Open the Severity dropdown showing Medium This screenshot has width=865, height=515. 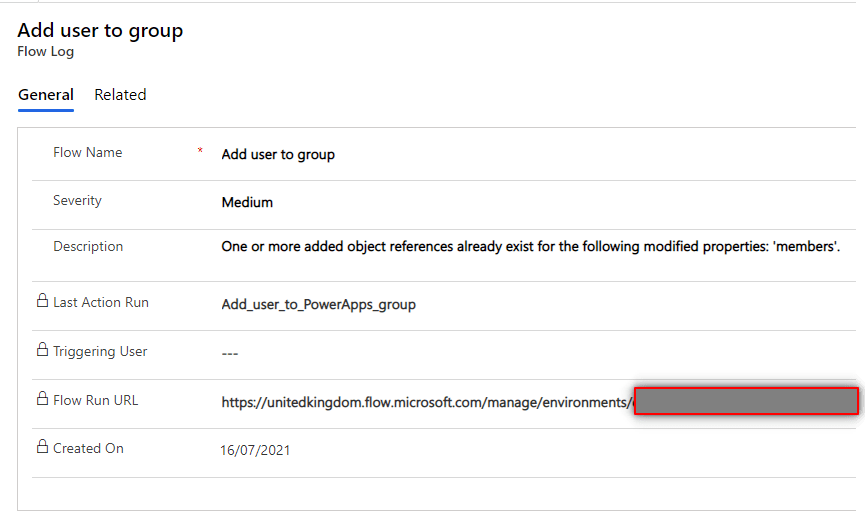247,202
